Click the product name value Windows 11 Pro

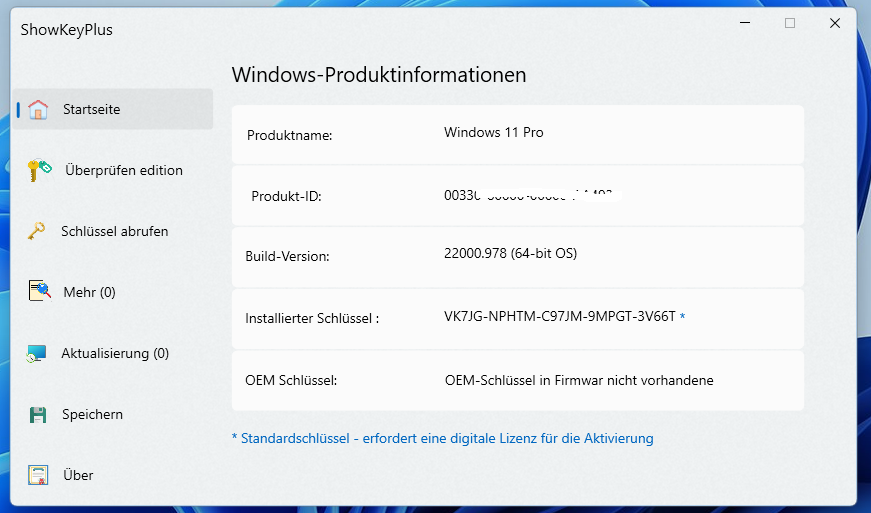click(494, 133)
